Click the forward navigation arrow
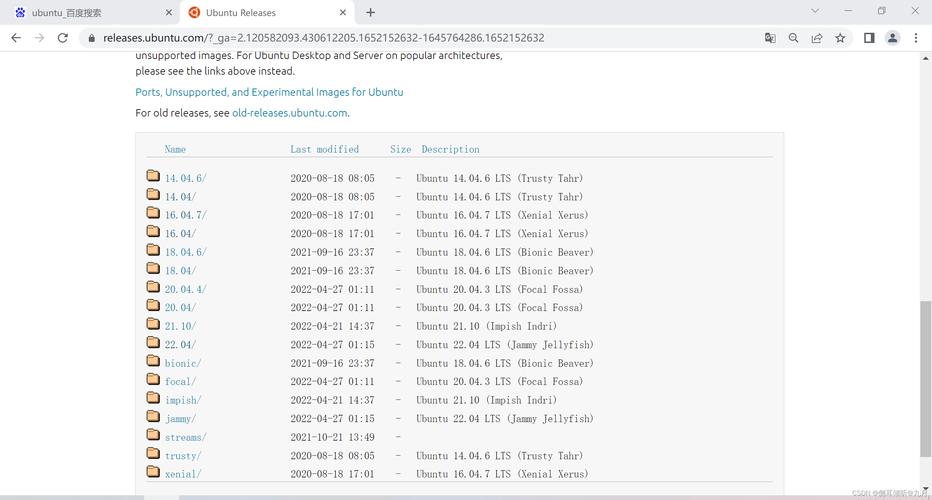932x500 pixels. click(x=39, y=37)
